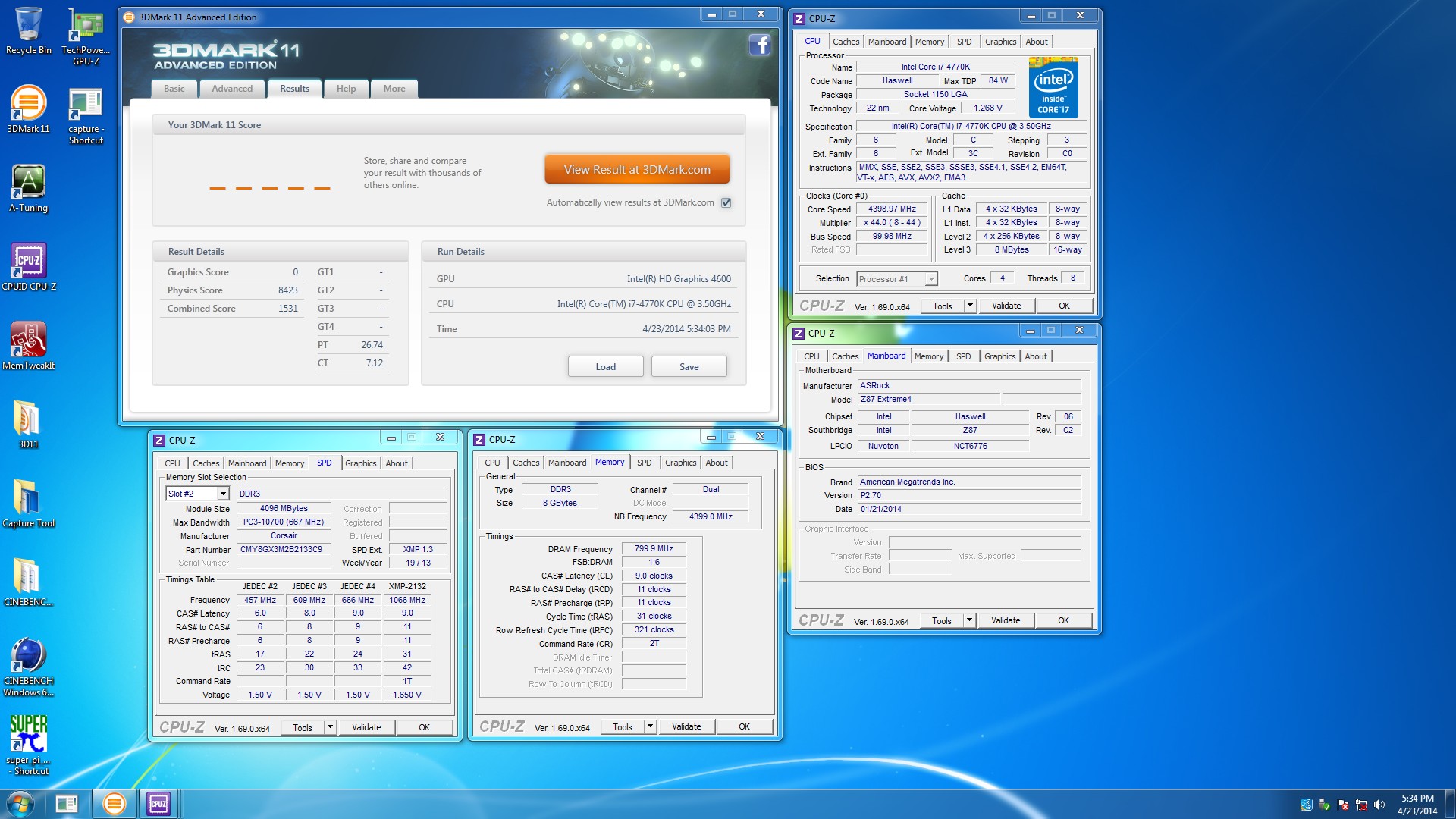Click the Core Speed value 4398.97 MHz
1456x819 pixels.
point(892,209)
